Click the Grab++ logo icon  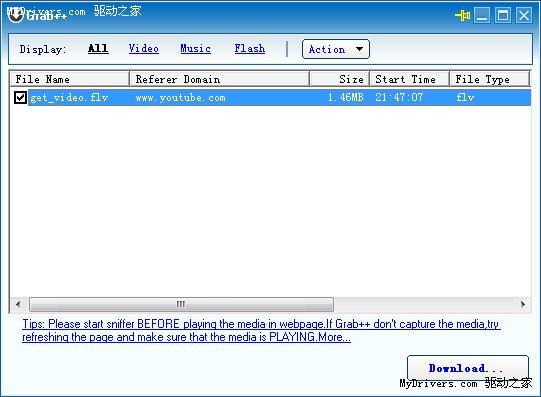click(16, 16)
